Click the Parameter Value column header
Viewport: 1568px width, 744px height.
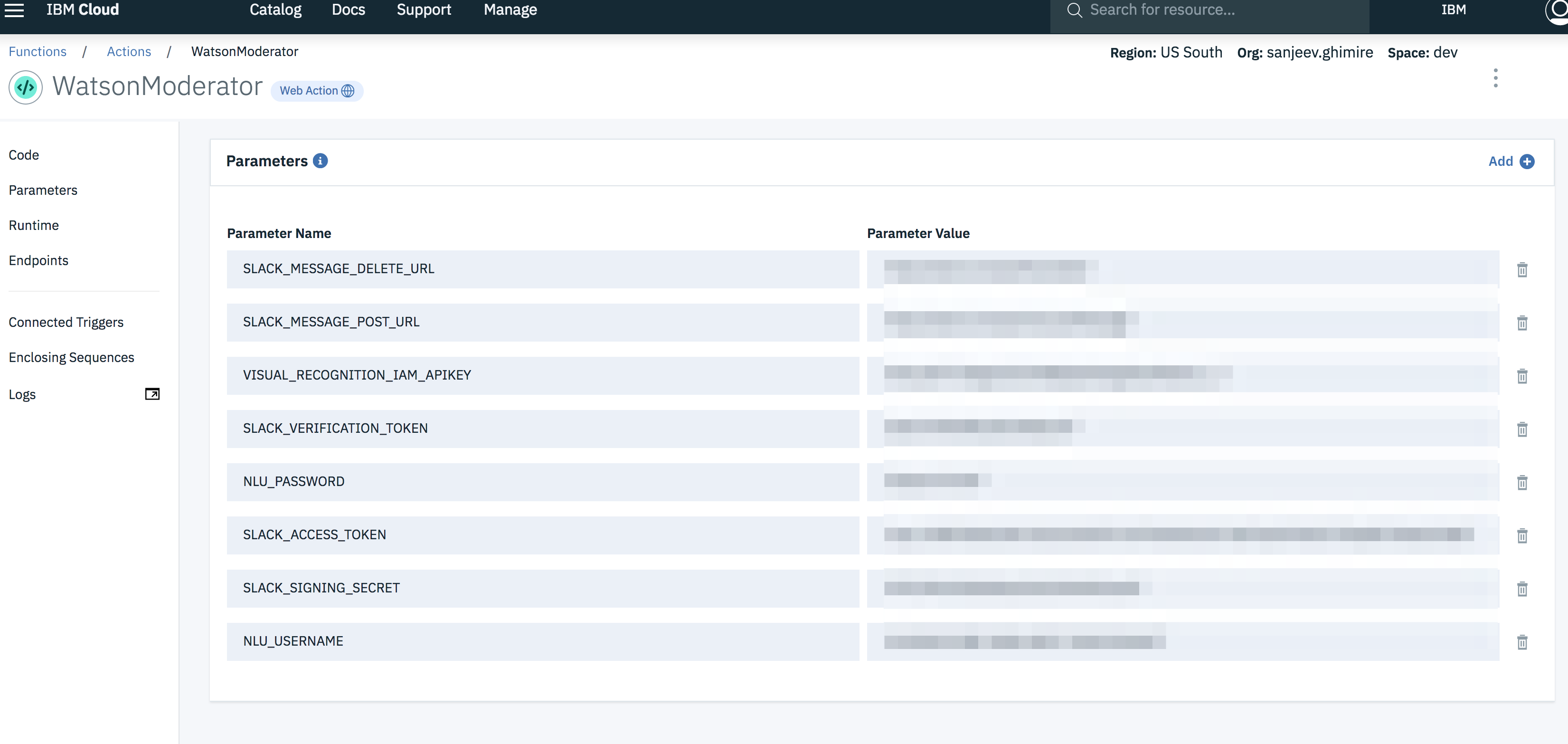pos(918,233)
